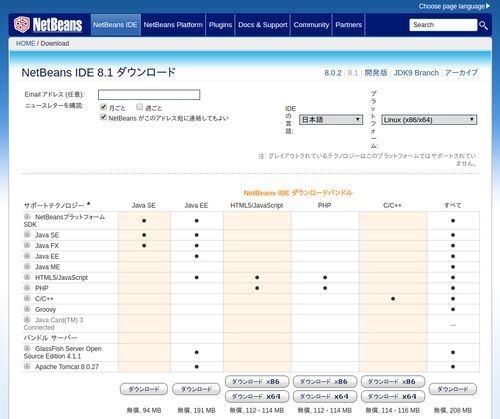Click info icon beside Java FX row
The height and width of the screenshot is (419, 500).
coord(27,245)
